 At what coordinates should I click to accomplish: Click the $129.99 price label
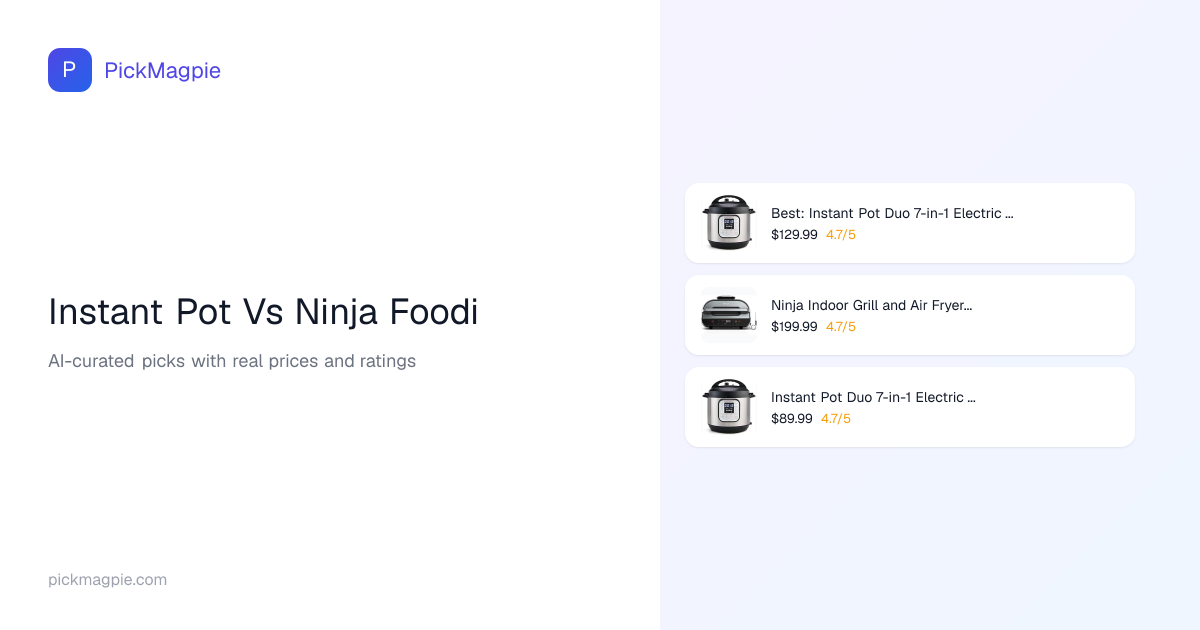(794, 235)
